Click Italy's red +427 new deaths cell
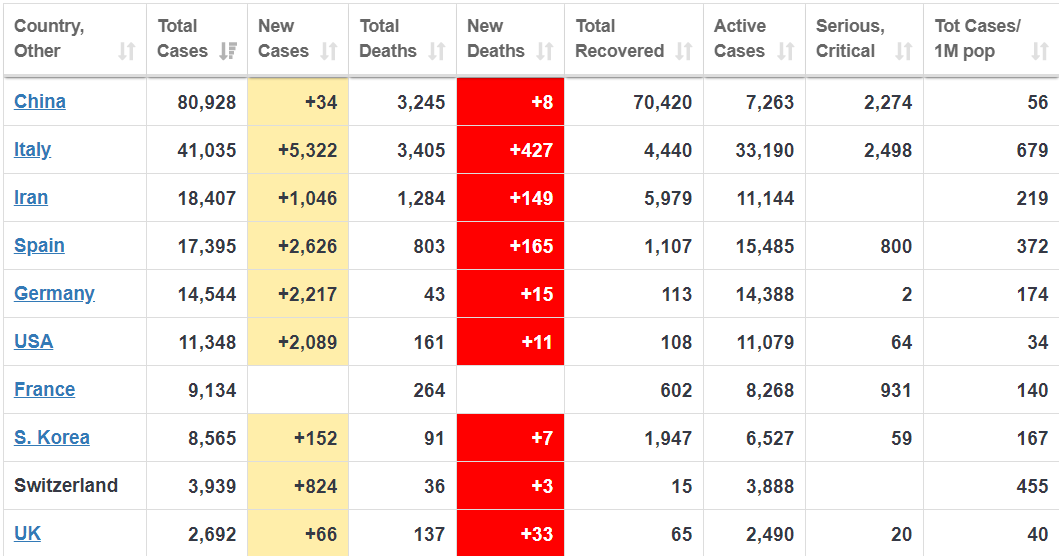The height and width of the screenshot is (556, 1059). (510, 150)
